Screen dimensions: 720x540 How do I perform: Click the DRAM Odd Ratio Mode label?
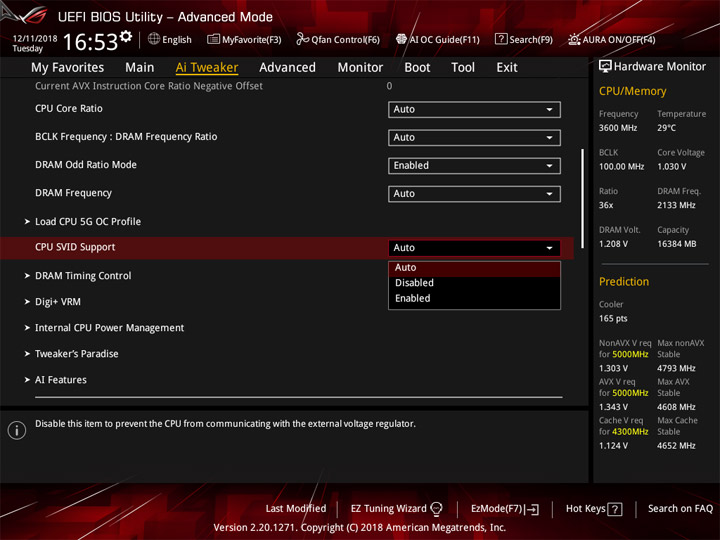[86, 165]
